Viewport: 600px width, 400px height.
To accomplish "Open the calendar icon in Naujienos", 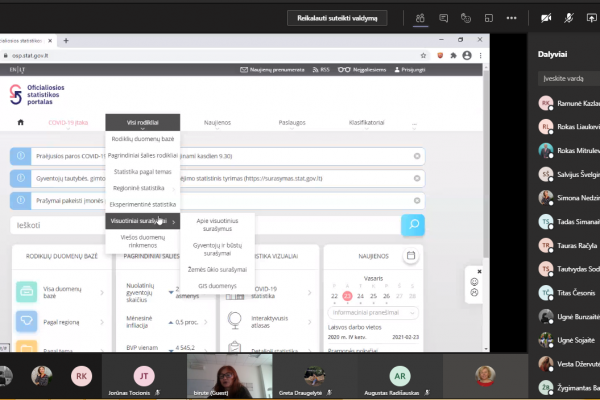I will click(411, 256).
